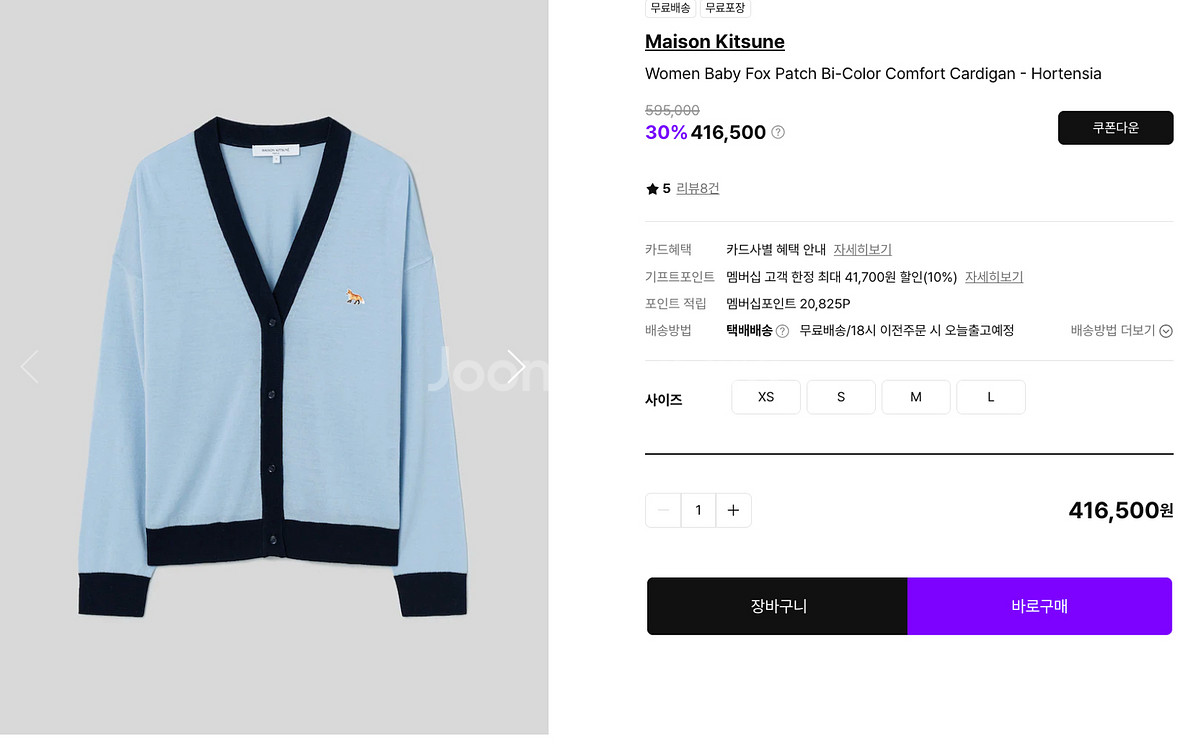Screen dimensions: 1203x750
Task: Select size L option
Action: coord(990,397)
